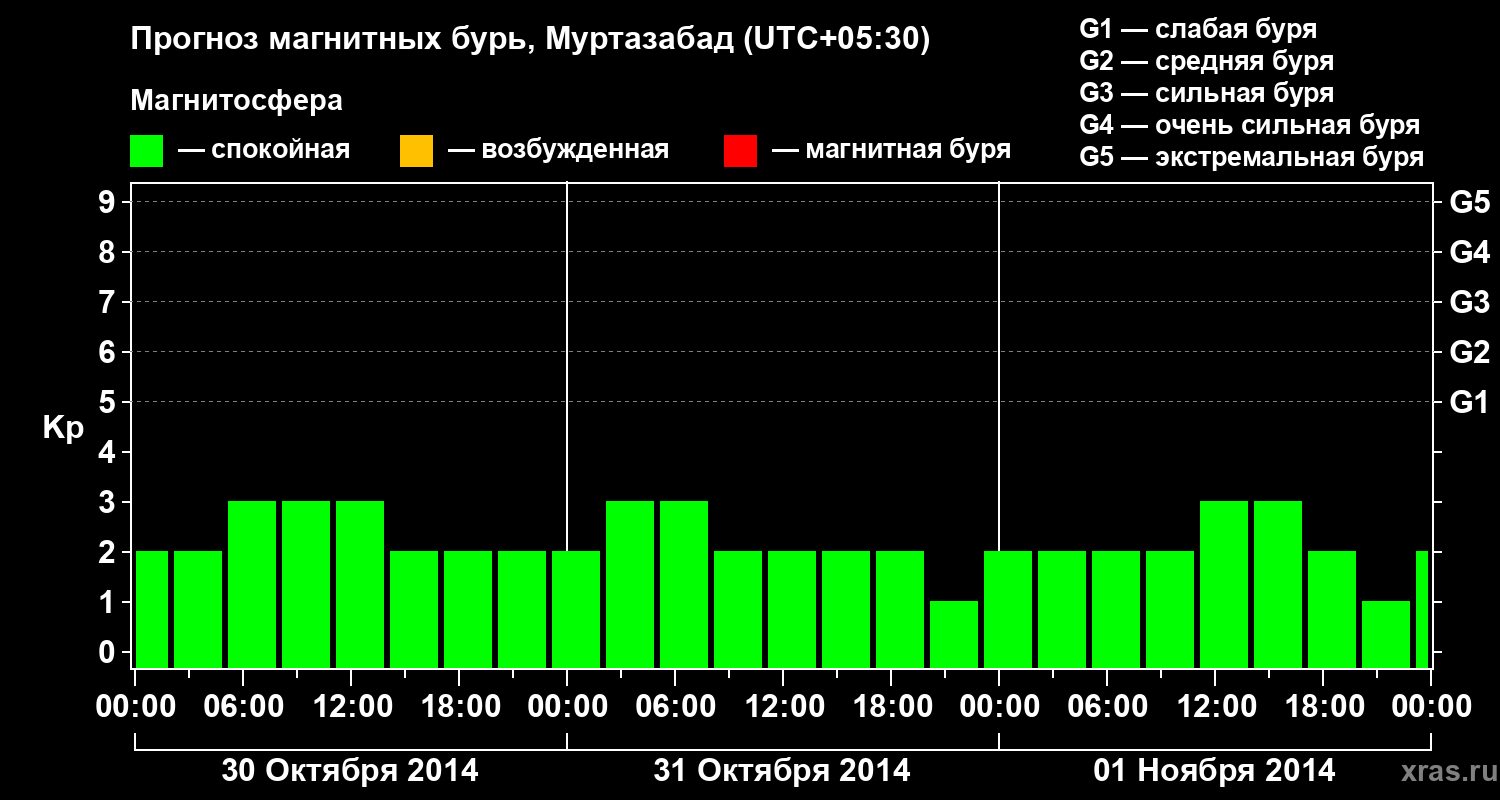Click the green 'спокойная' legend swatch
The height and width of the screenshot is (800, 1500).
pos(147,151)
